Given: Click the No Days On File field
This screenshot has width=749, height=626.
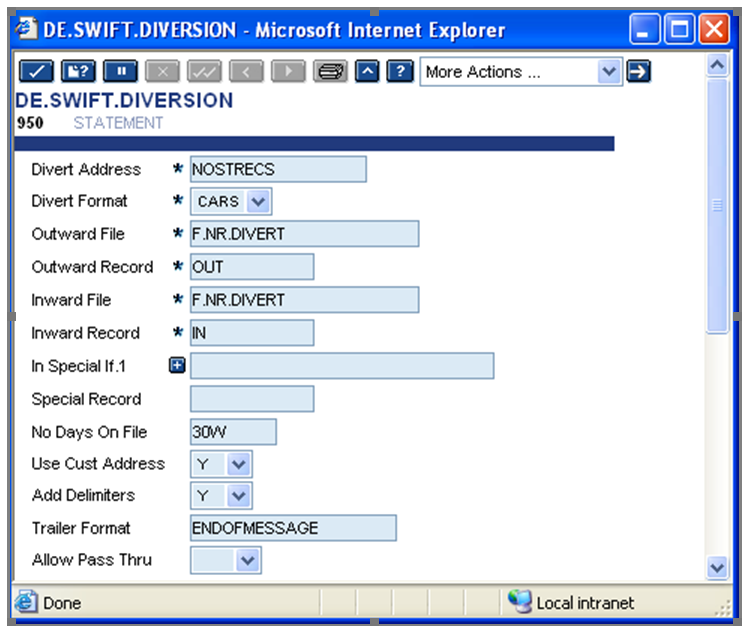Looking at the screenshot, I should [233, 432].
